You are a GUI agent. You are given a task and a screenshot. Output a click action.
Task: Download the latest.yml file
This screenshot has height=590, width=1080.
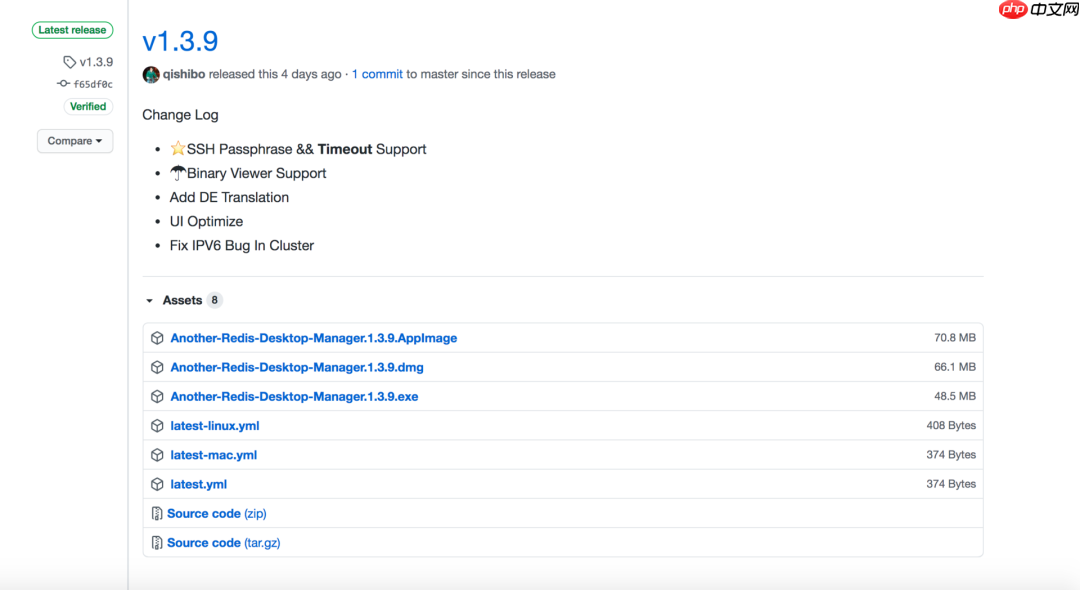[x=198, y=484]
